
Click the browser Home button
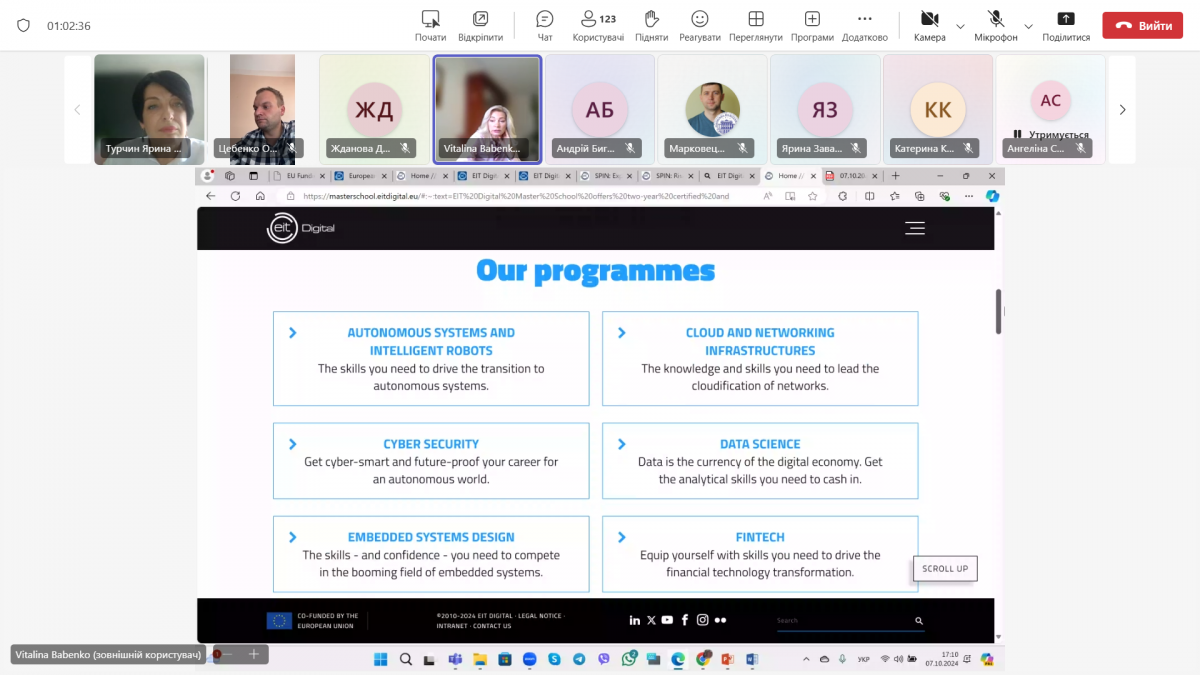coord(260,196)
